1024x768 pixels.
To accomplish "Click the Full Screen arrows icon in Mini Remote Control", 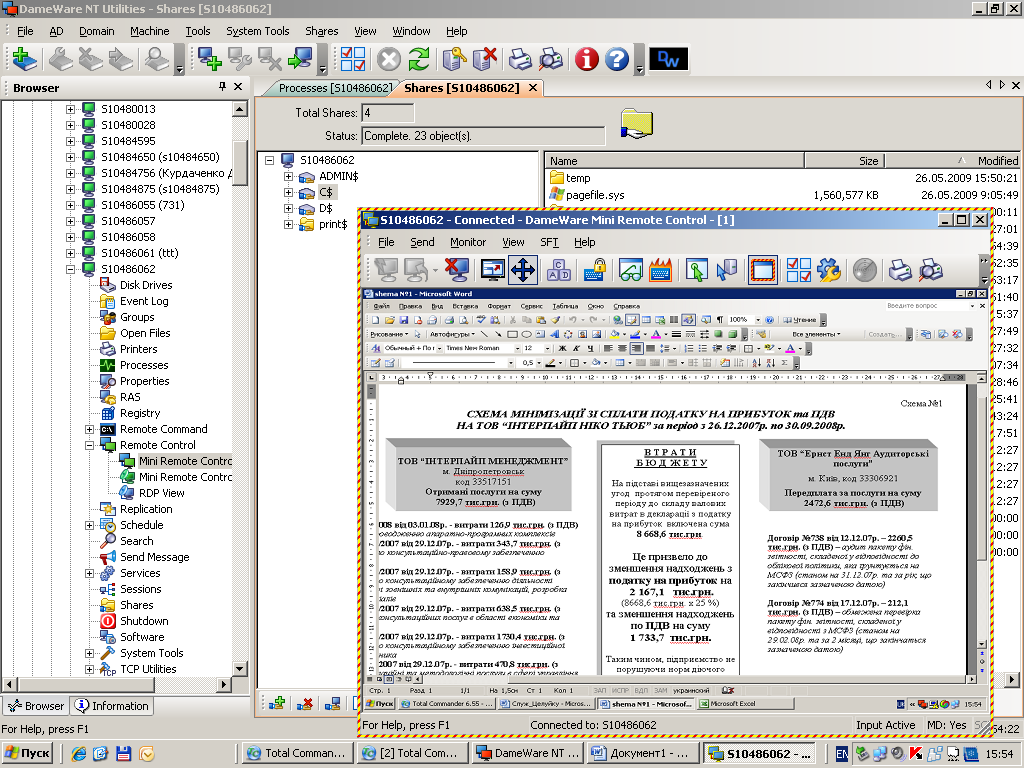I will pyautogui.click(x=523, y=269).
